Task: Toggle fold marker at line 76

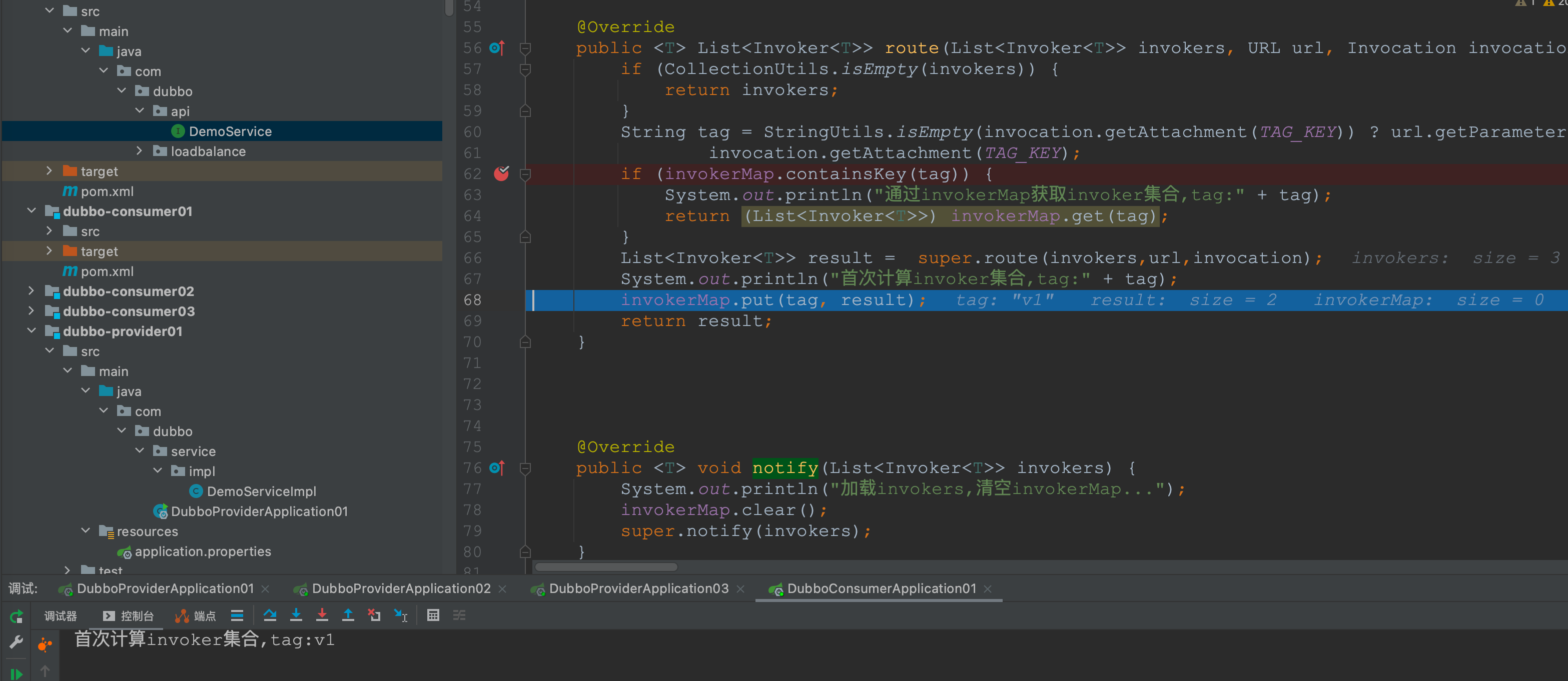Action: point(525,468)
